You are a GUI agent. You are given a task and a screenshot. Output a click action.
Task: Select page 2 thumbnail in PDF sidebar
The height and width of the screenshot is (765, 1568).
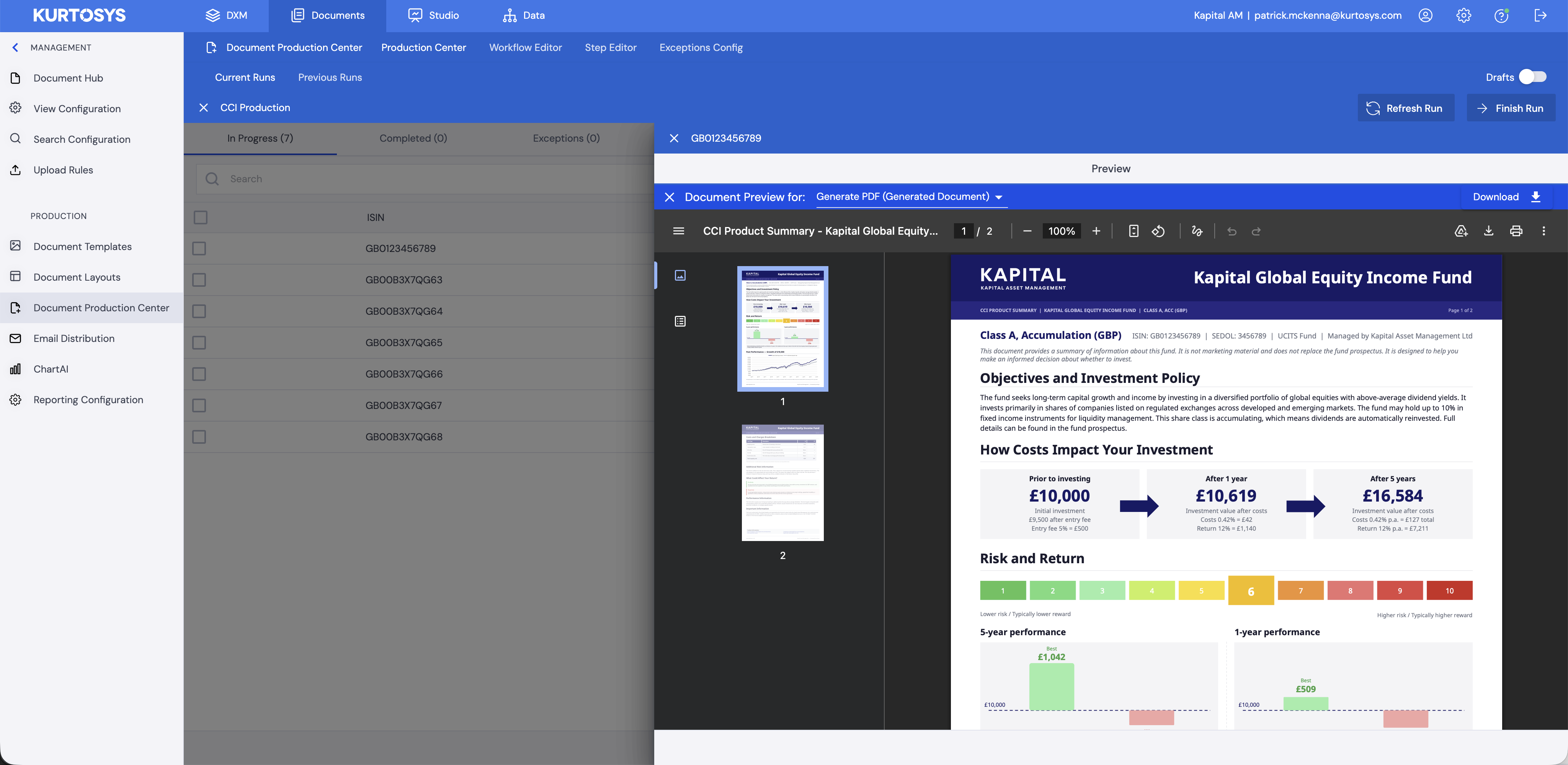point(782,482)
